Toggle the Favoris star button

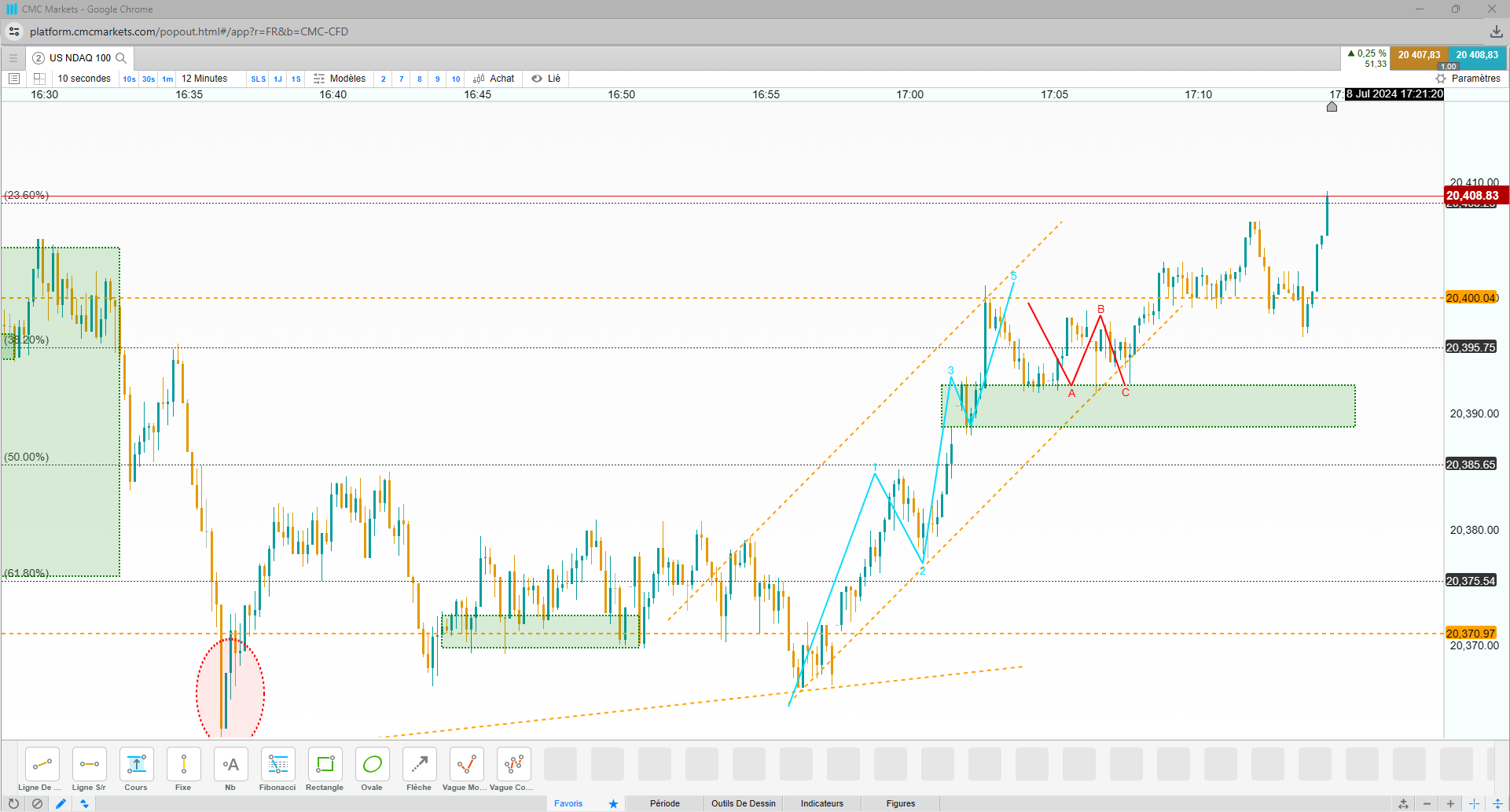pos(613,803)
